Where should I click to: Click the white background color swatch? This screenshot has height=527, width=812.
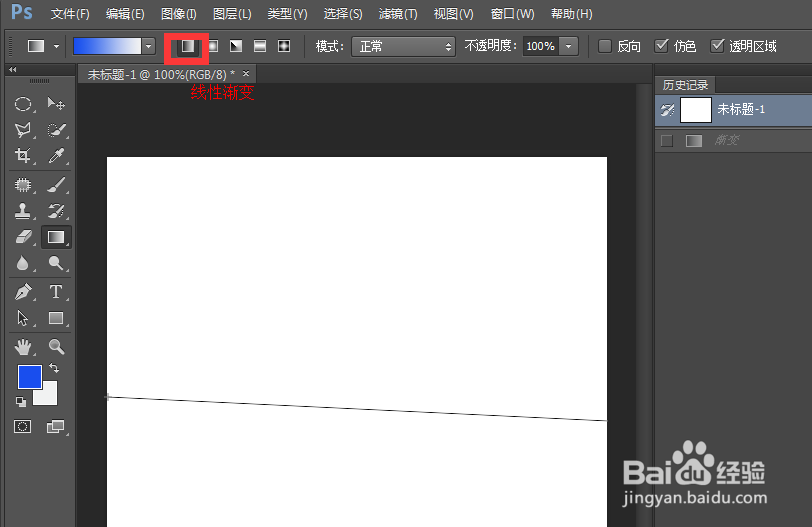coord(49,397)
